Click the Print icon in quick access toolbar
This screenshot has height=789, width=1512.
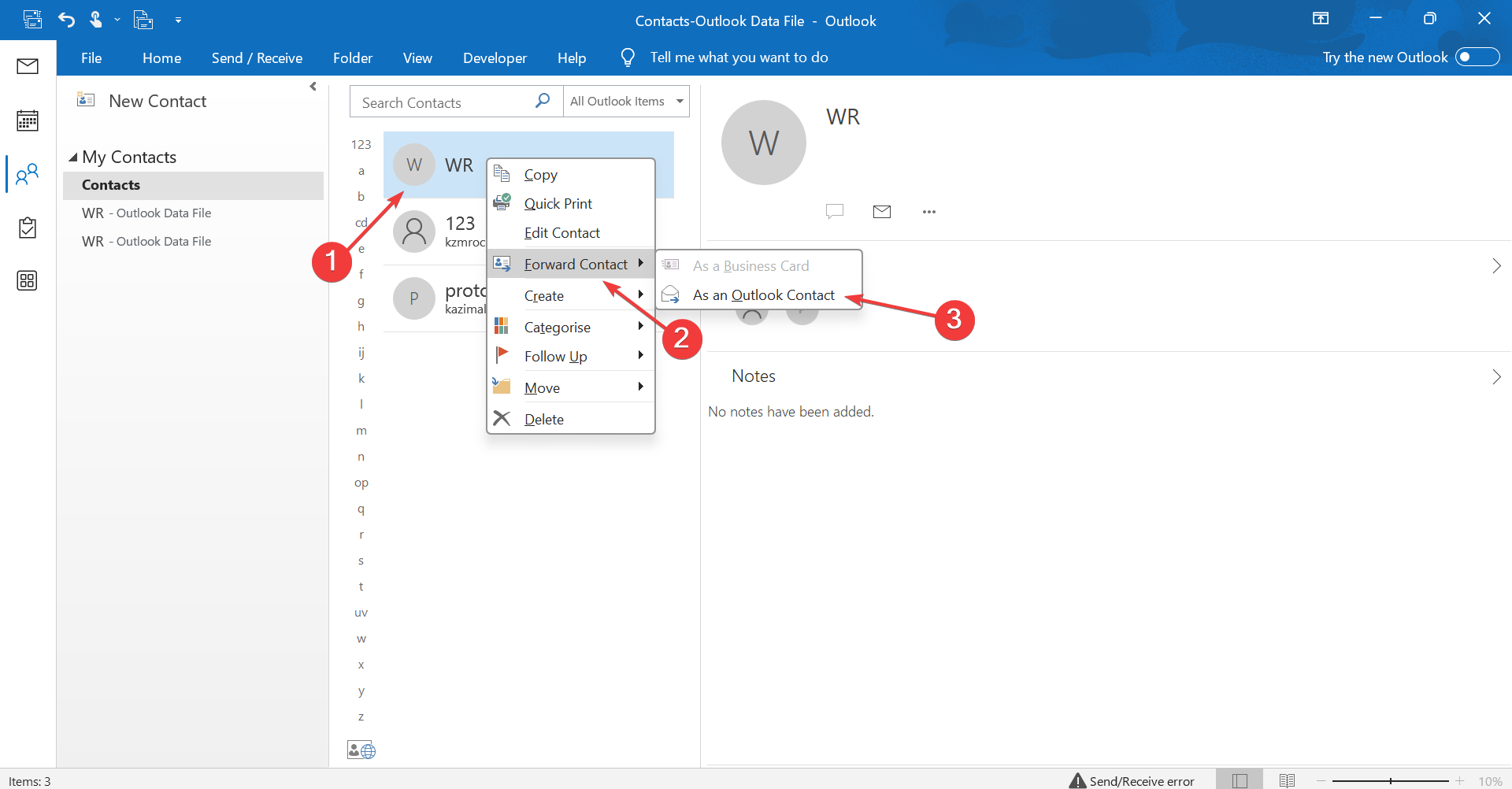pos(143,20)
